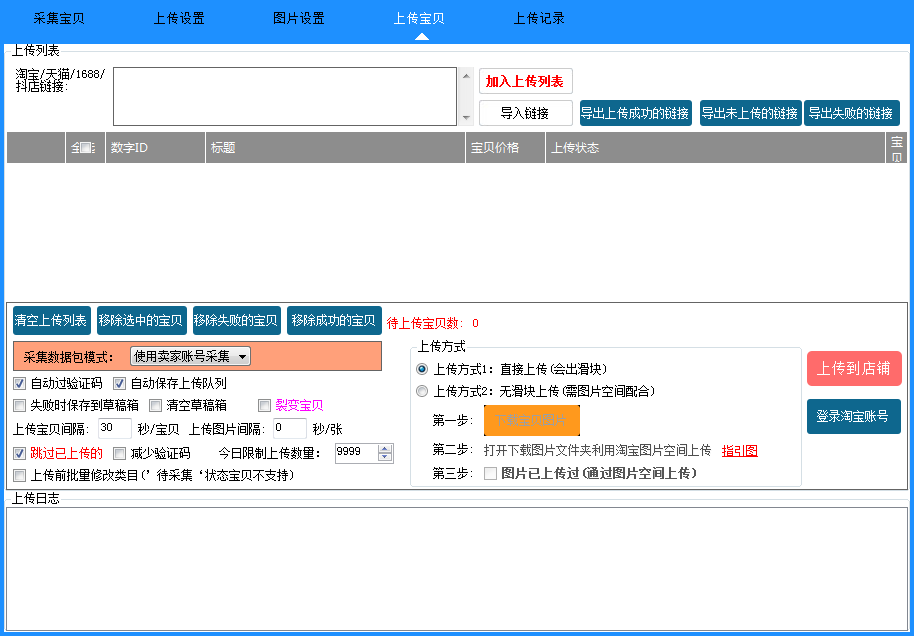Click 导出失败的链接 button
Screen dimensions: 914x636
point(852,113)
